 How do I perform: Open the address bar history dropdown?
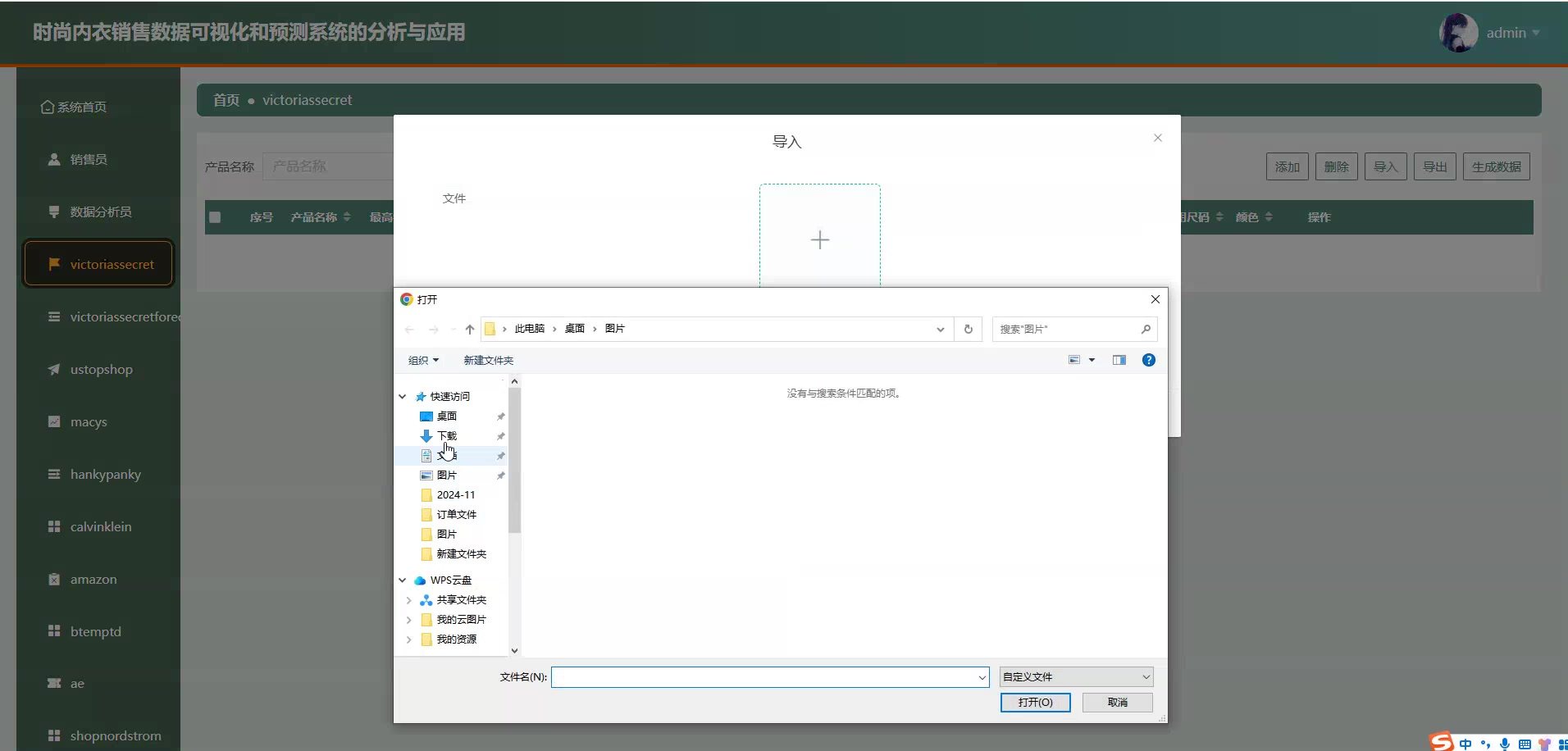click(x=941, y=330)
